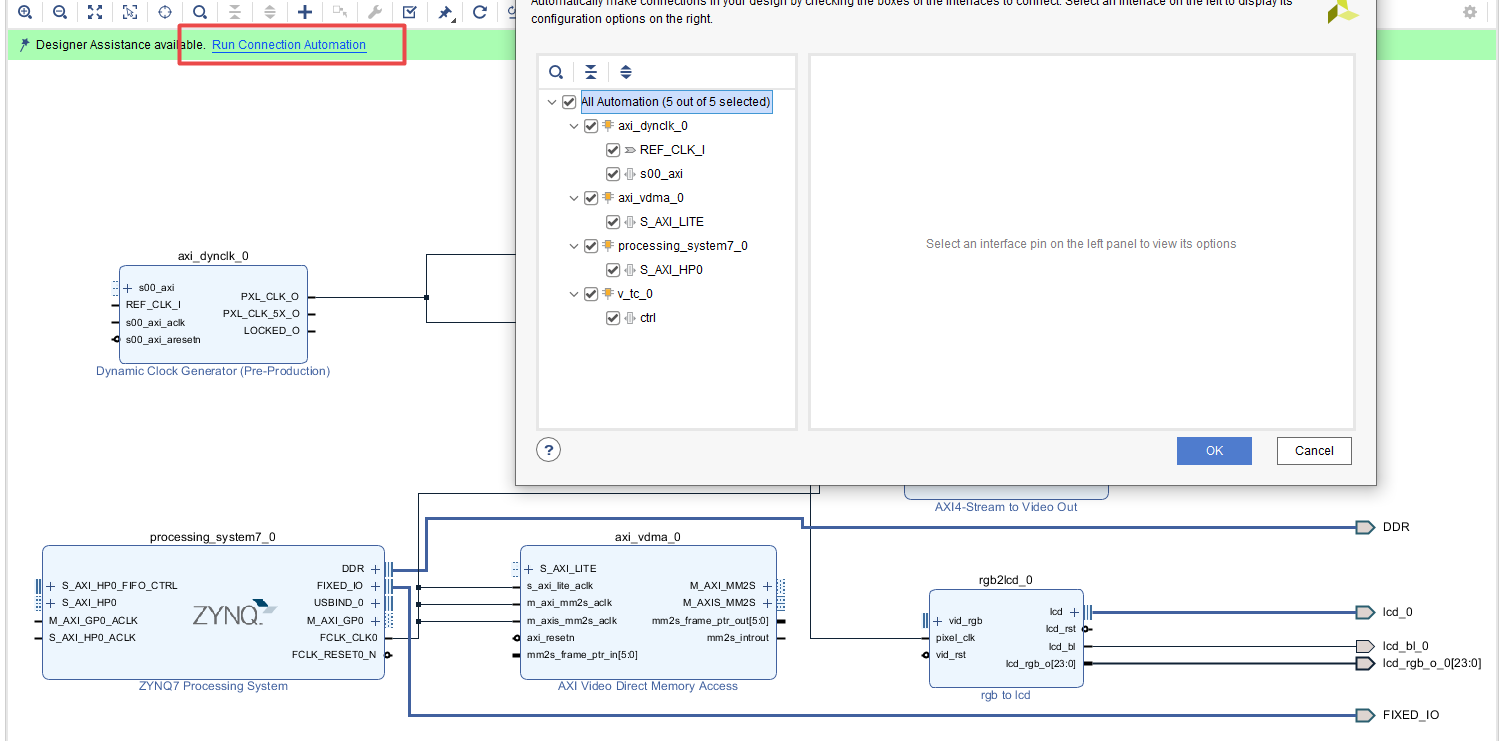Toggle the REF_CLK_I checkbox
1499x741 pixels.
(x=613, y=150)
